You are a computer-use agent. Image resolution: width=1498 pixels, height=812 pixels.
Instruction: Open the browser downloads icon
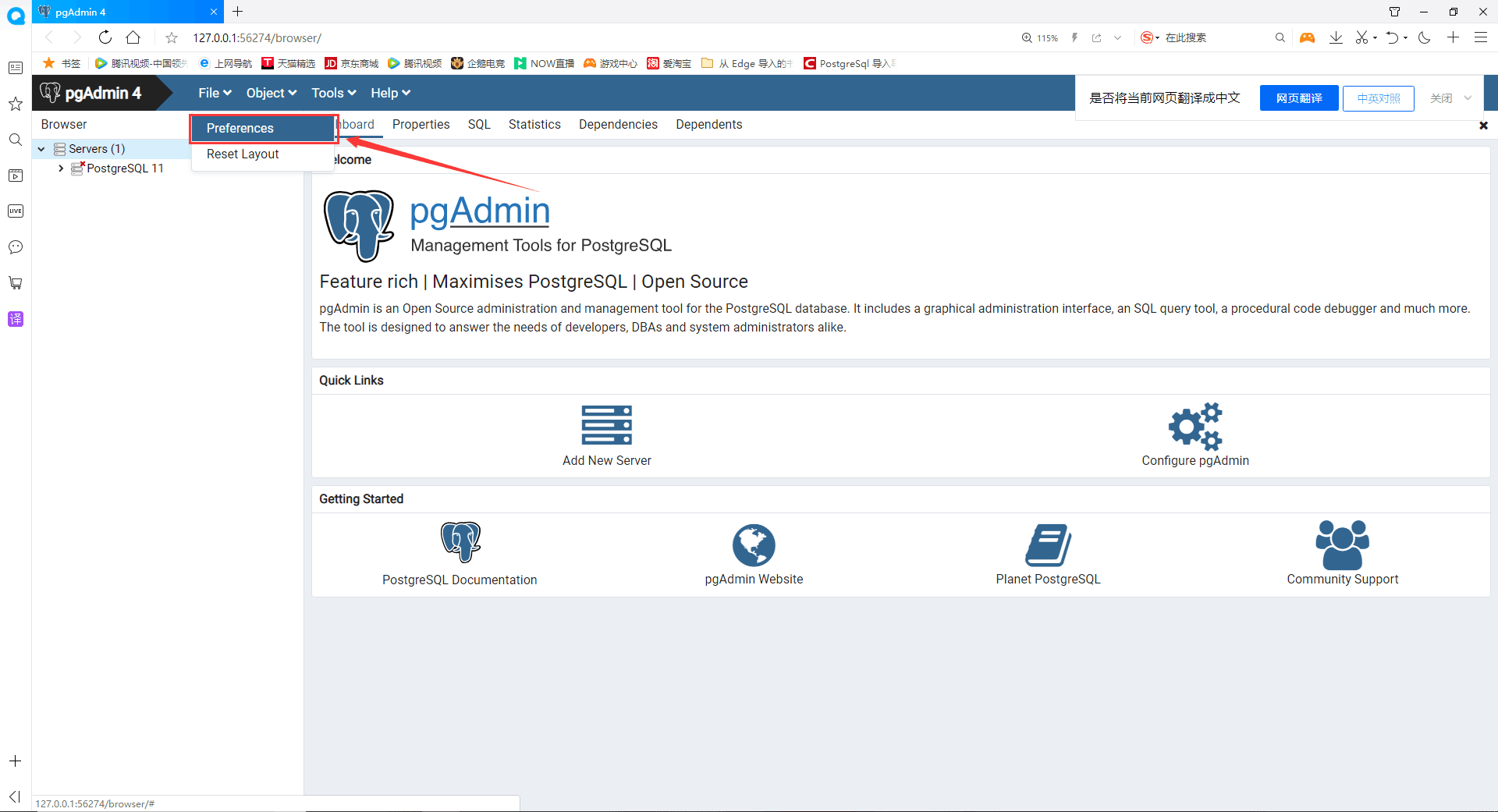pos(1336,37)
